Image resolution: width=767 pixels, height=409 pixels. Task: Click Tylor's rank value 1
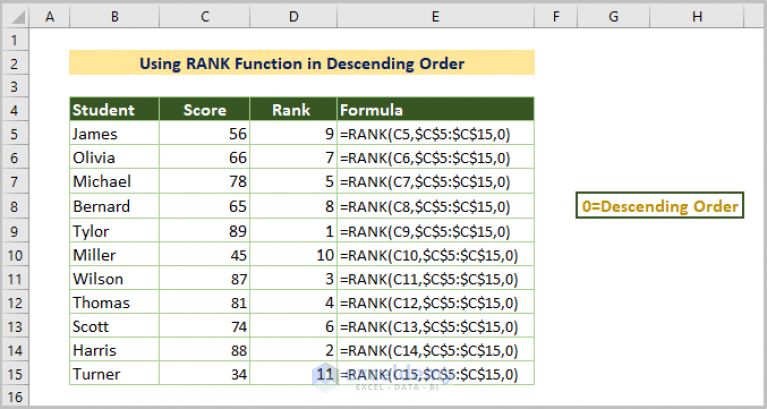click(x=293, y=230)
